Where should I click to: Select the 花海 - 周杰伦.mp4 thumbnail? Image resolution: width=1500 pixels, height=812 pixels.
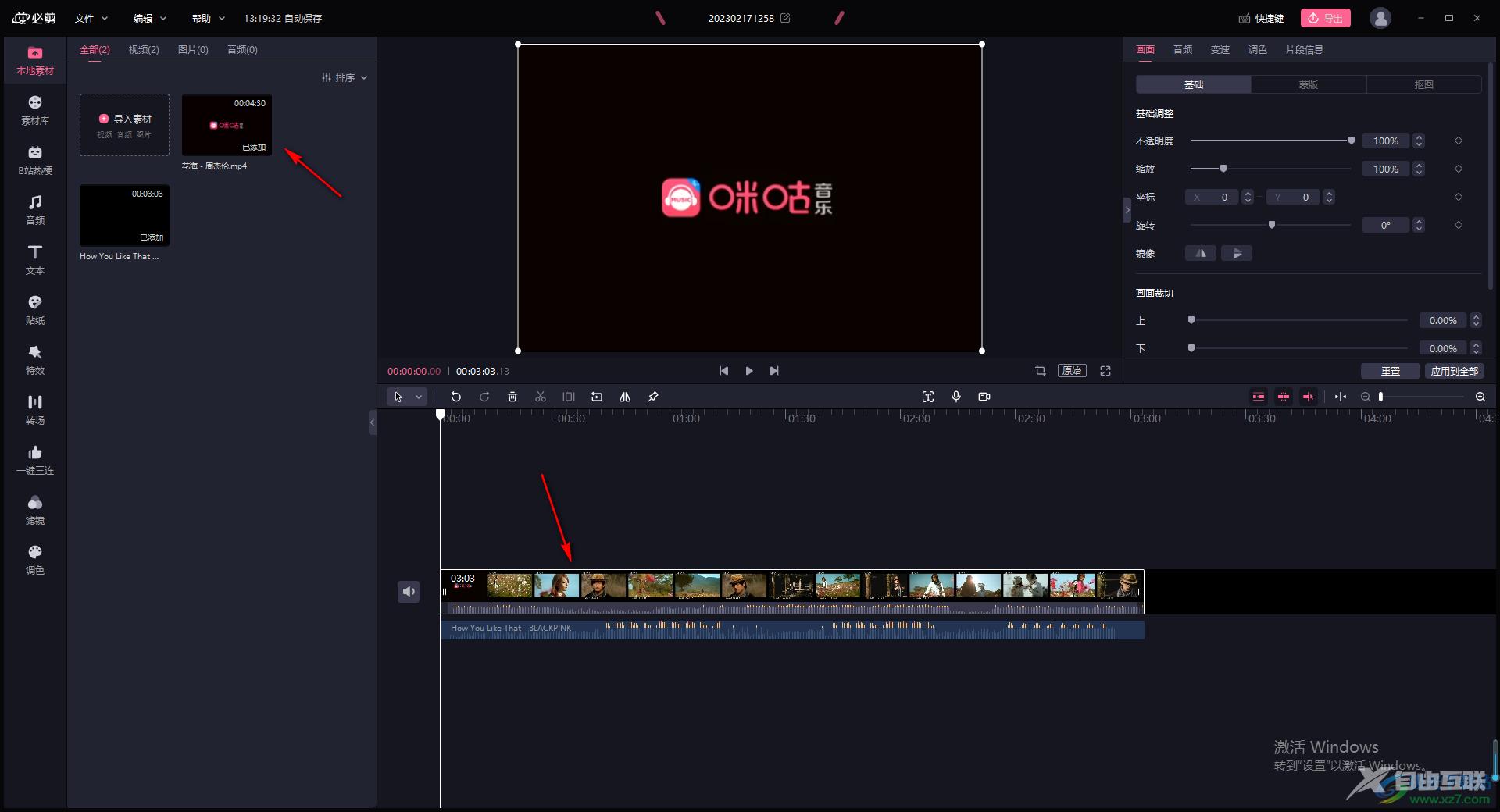click(227, 125)
